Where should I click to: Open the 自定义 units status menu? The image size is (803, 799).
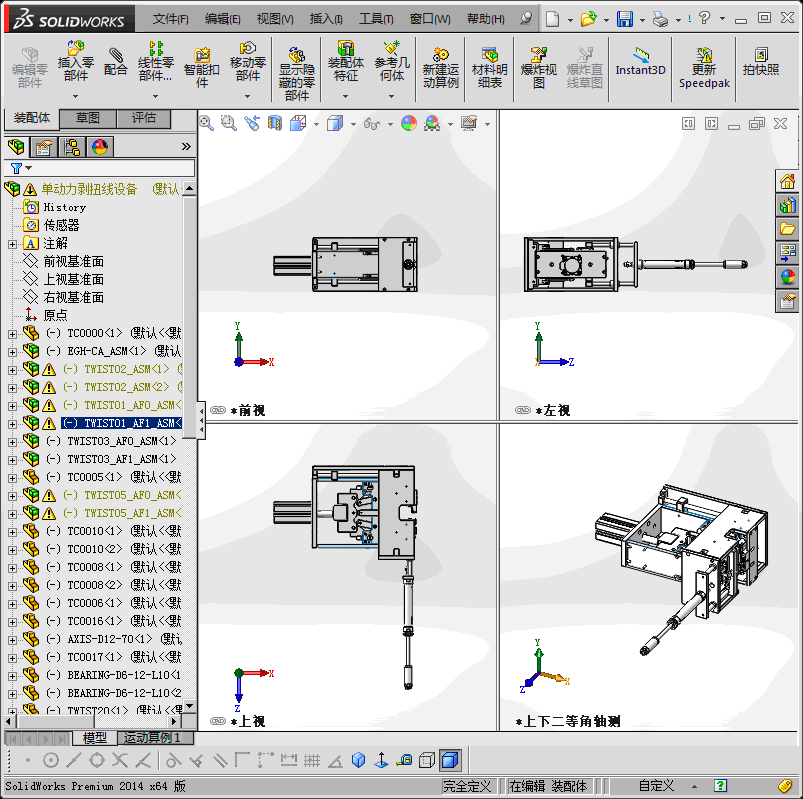click(656, 786)
